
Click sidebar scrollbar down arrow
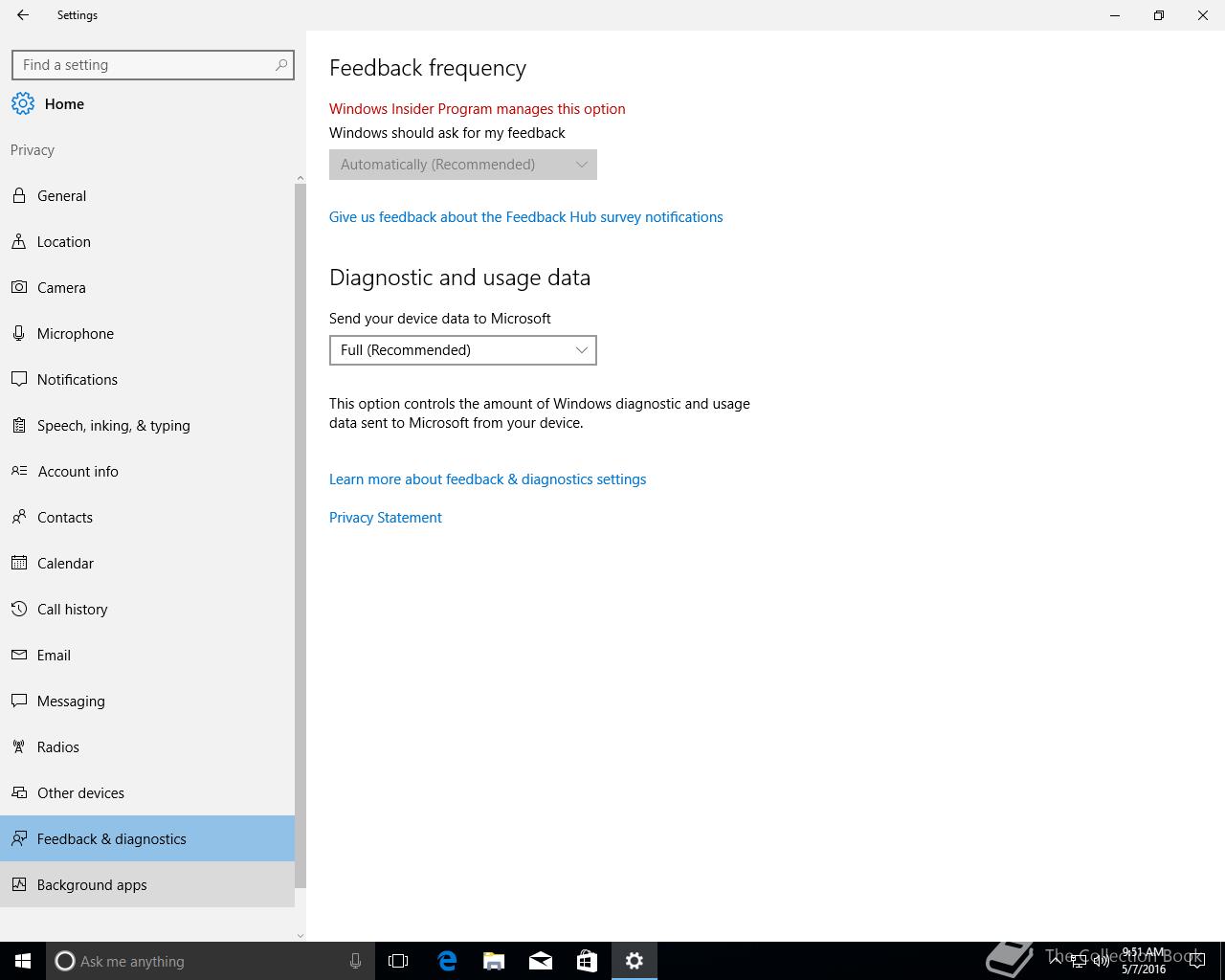tap(301, 935)
